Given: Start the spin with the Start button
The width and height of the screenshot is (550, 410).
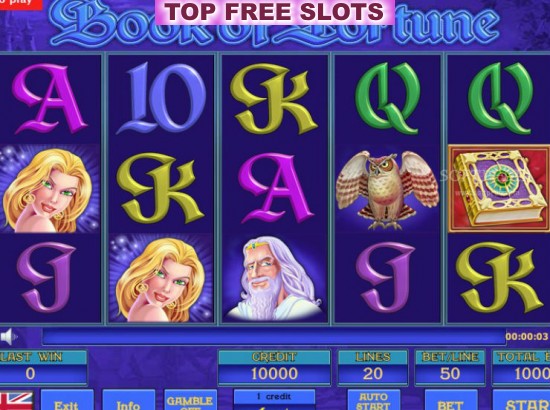Looking at the screenshot, I should coord(521,400).
